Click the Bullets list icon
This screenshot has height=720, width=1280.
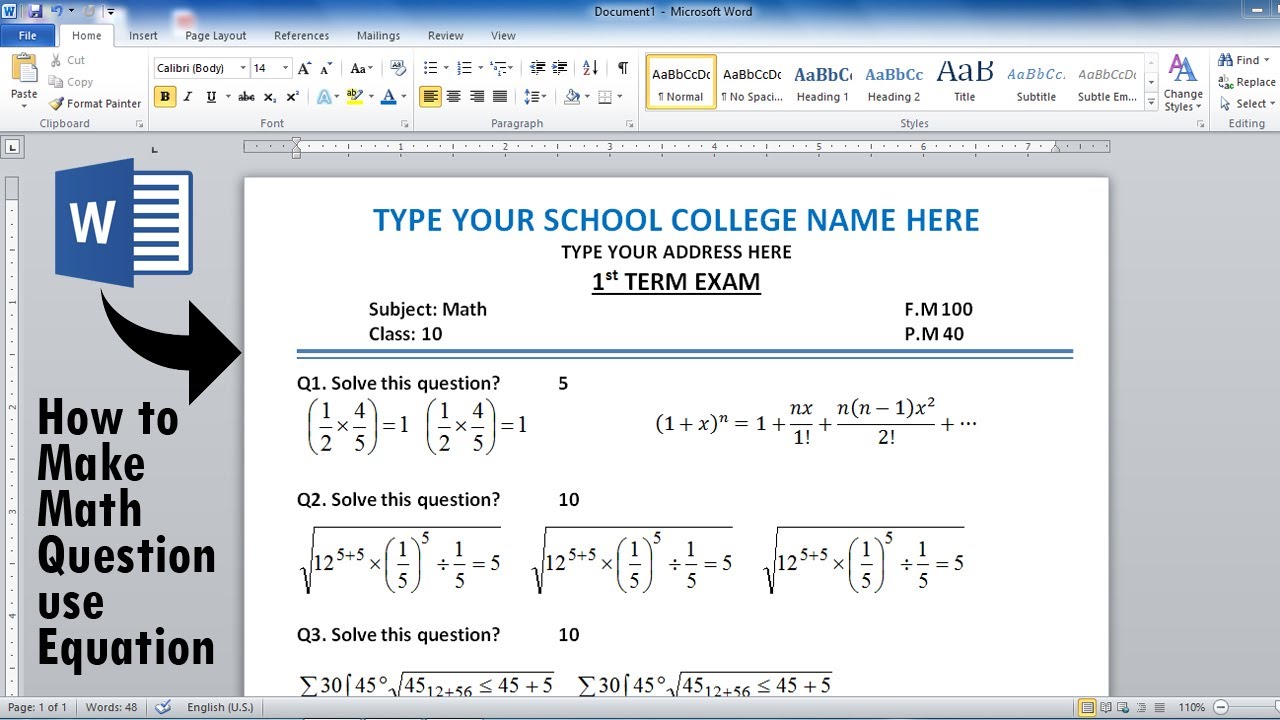click(x=430, y=68)
